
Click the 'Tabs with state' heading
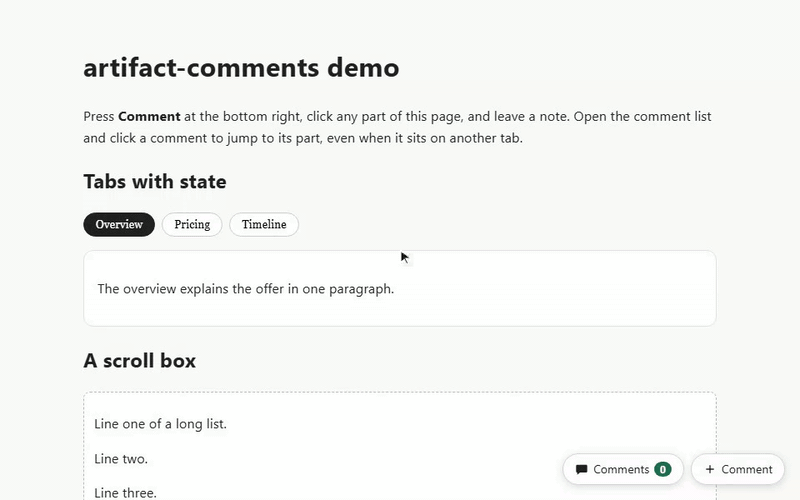click(155, 182)
